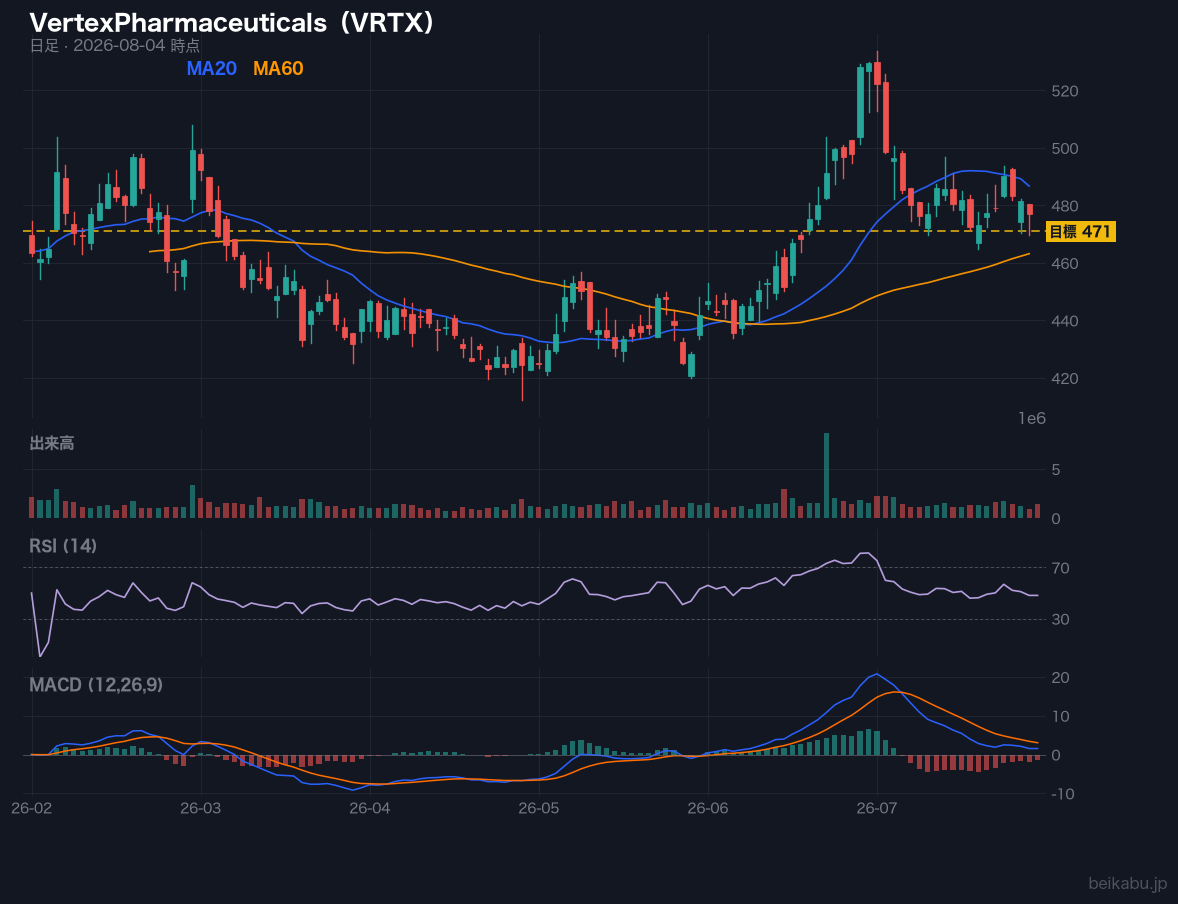Click the RSI (14) panel label

tap(63, 546)
